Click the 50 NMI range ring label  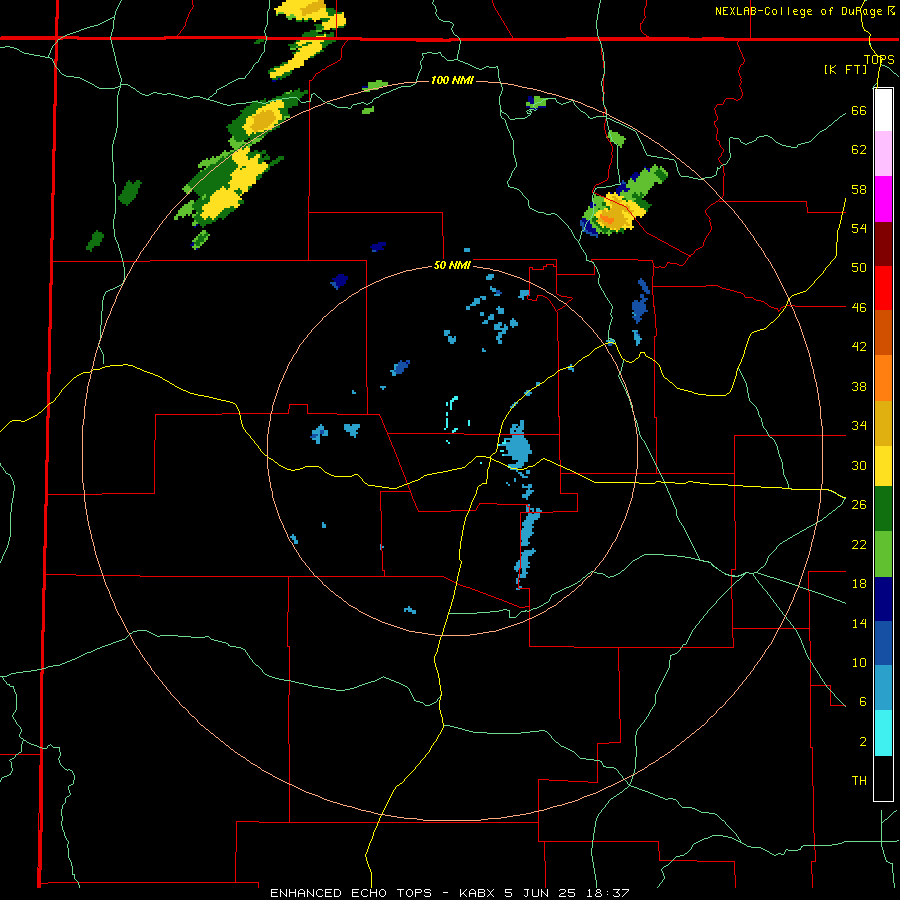tap(452, 265)
